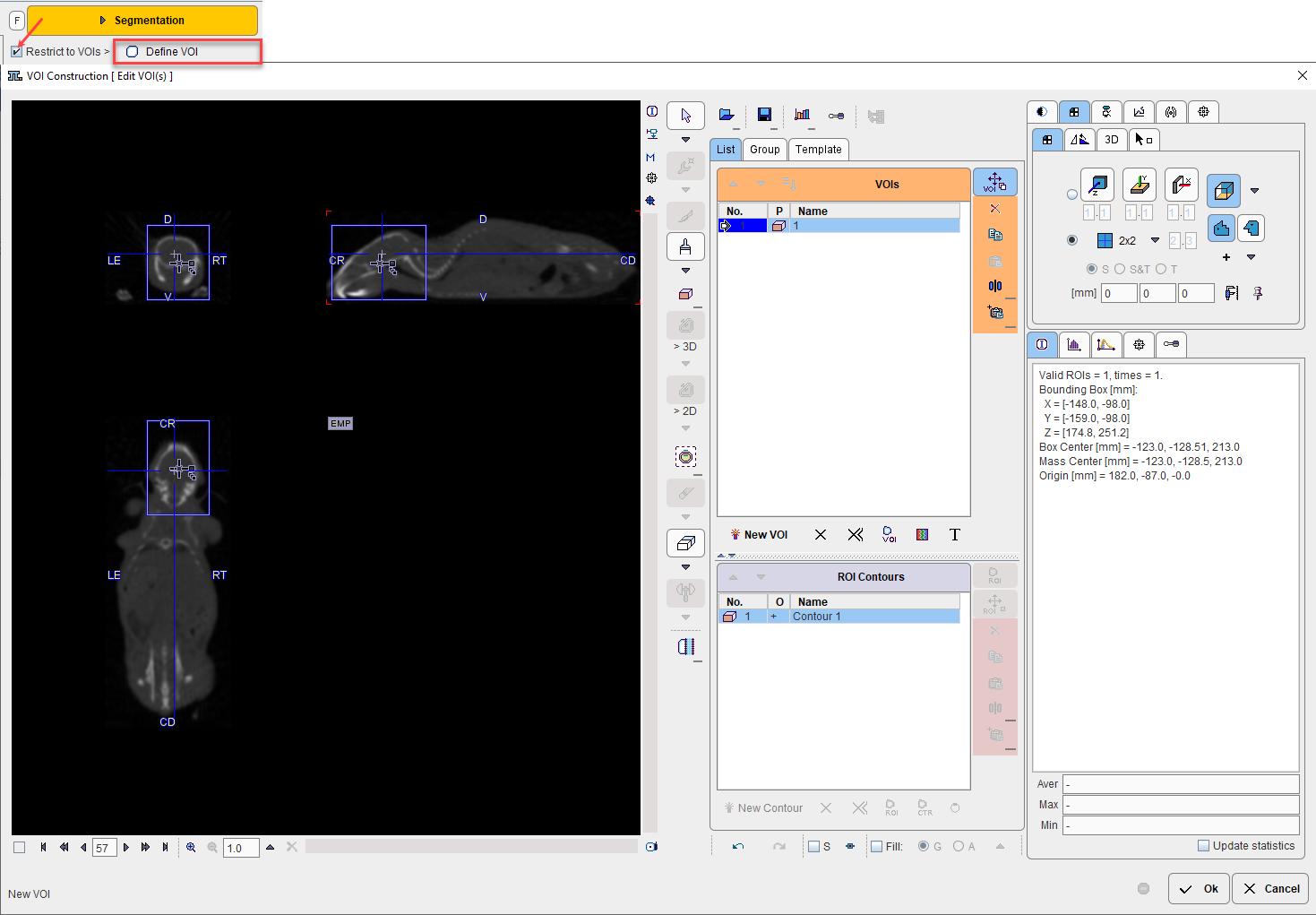Select the arrow pointer selection tool
The image size is (1316, 915).
tap(685, 116)
